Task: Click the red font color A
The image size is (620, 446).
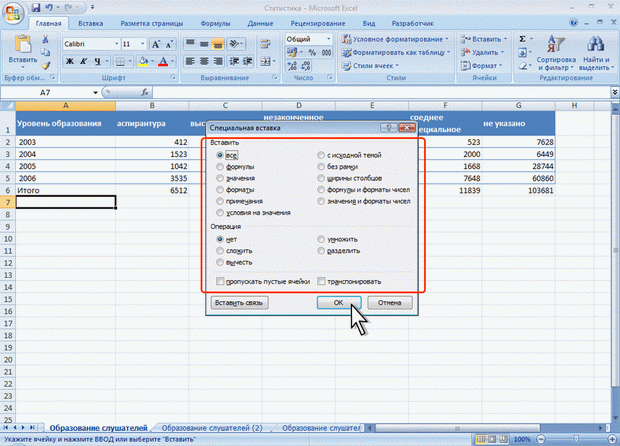Action: [x=163, y=61]
